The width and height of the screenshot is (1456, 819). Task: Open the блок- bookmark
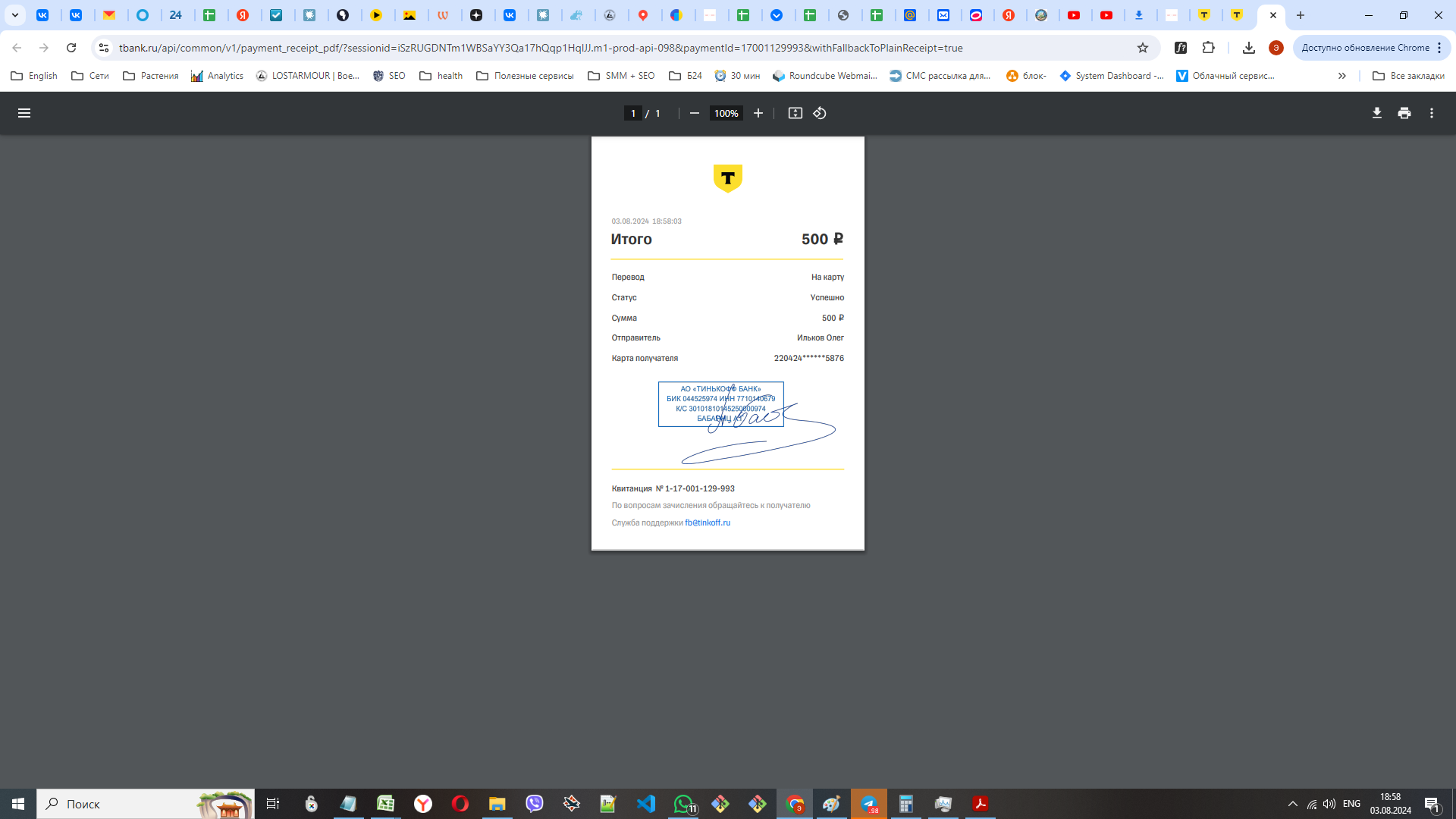(x=1026, y=76)
